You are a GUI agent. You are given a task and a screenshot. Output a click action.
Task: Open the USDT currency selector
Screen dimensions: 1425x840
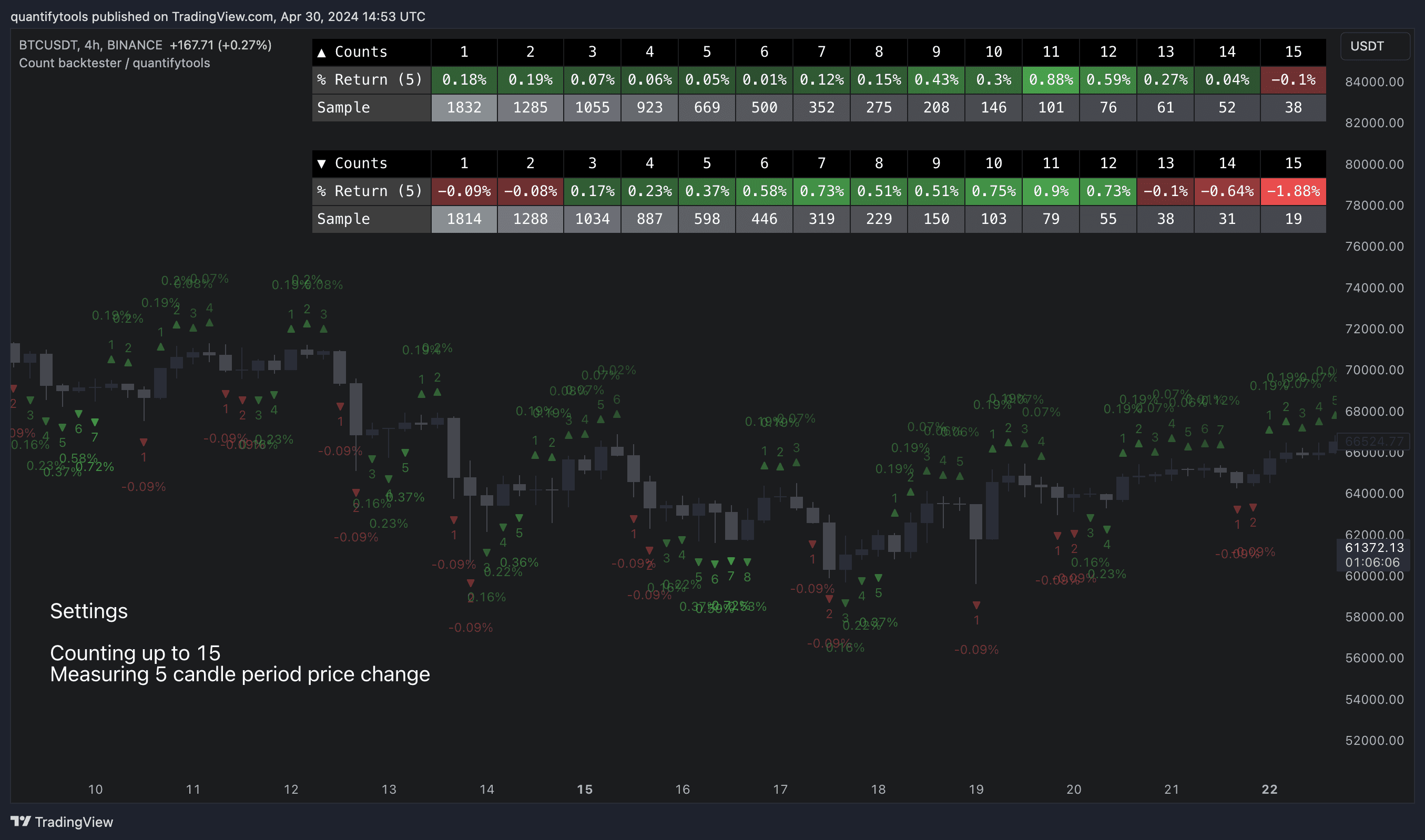(1374, 46)
